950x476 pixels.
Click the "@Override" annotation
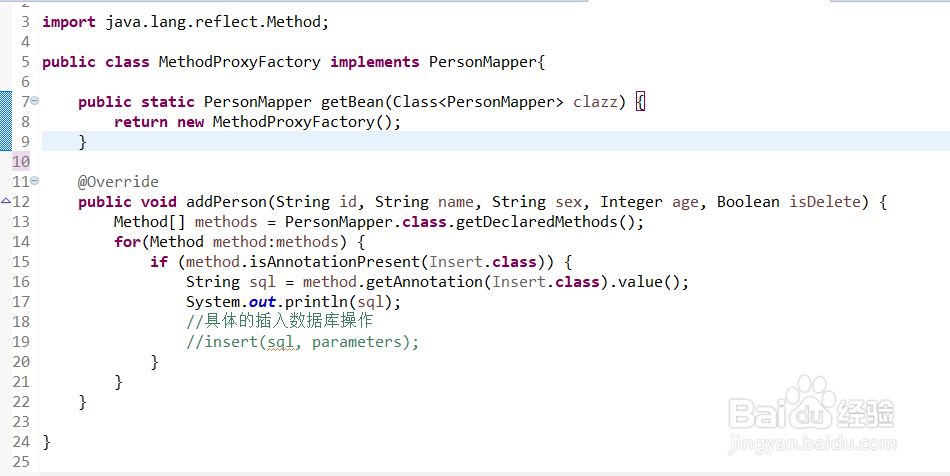pyautogui.click(x=118, y=182)
